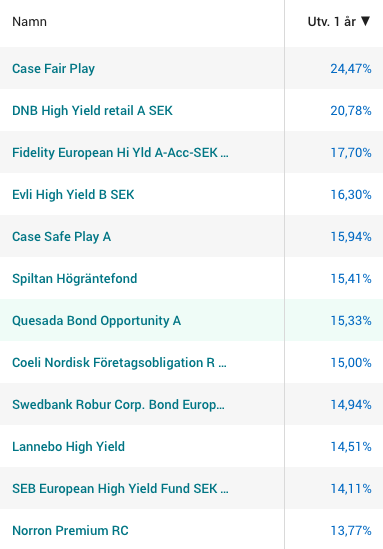Image resolution: width=383 pixels, height=549 pixels.
Task: Click the Namn column header
Action: (29, 22)
